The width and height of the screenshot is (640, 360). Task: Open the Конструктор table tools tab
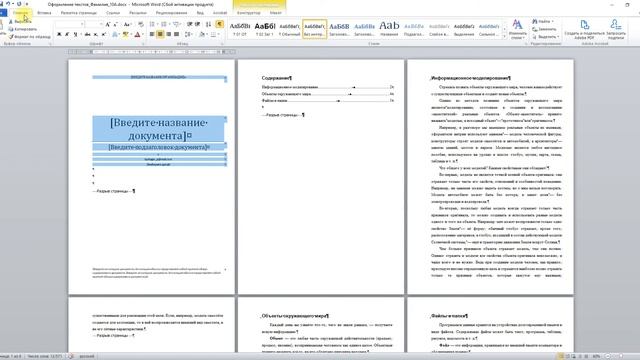coord(249,13)
